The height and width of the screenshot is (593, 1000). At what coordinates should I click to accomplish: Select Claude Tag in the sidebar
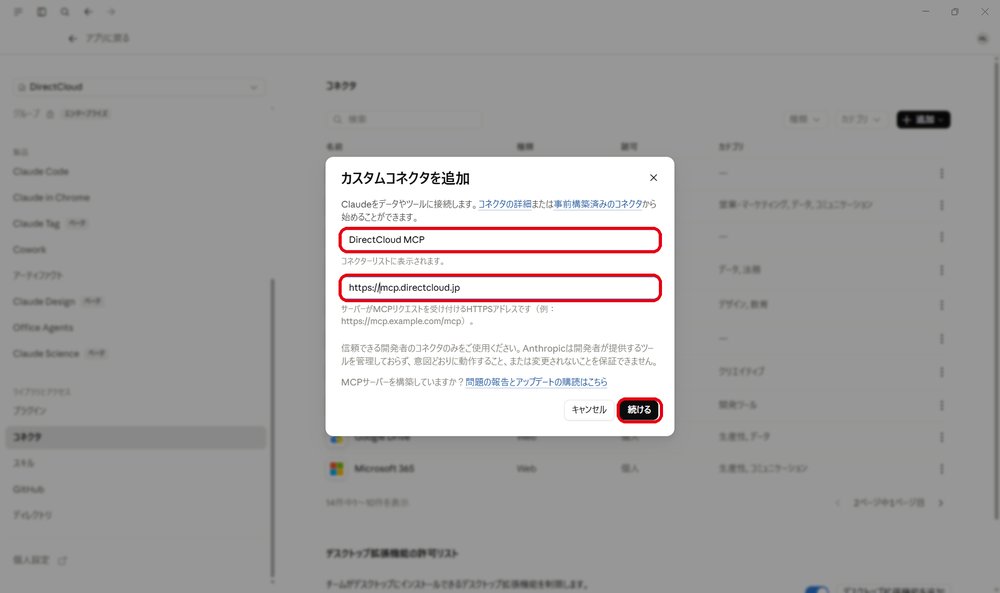point(36,224)
